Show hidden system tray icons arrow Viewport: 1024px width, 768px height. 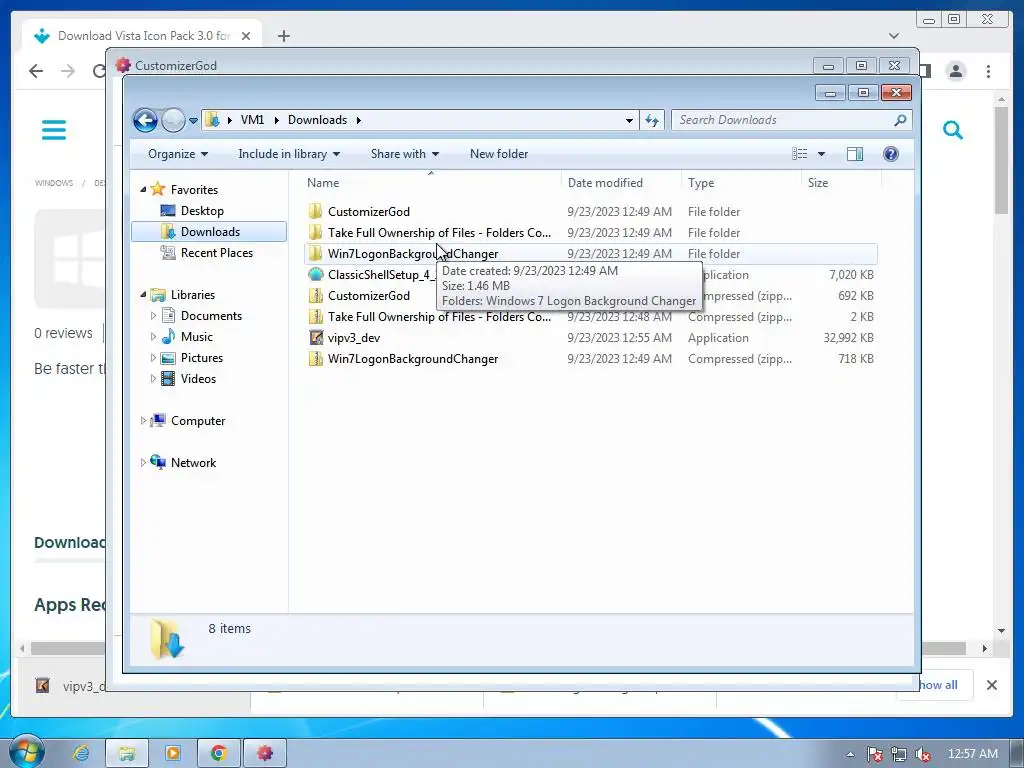pyautogui.click(x=850, y=754)
